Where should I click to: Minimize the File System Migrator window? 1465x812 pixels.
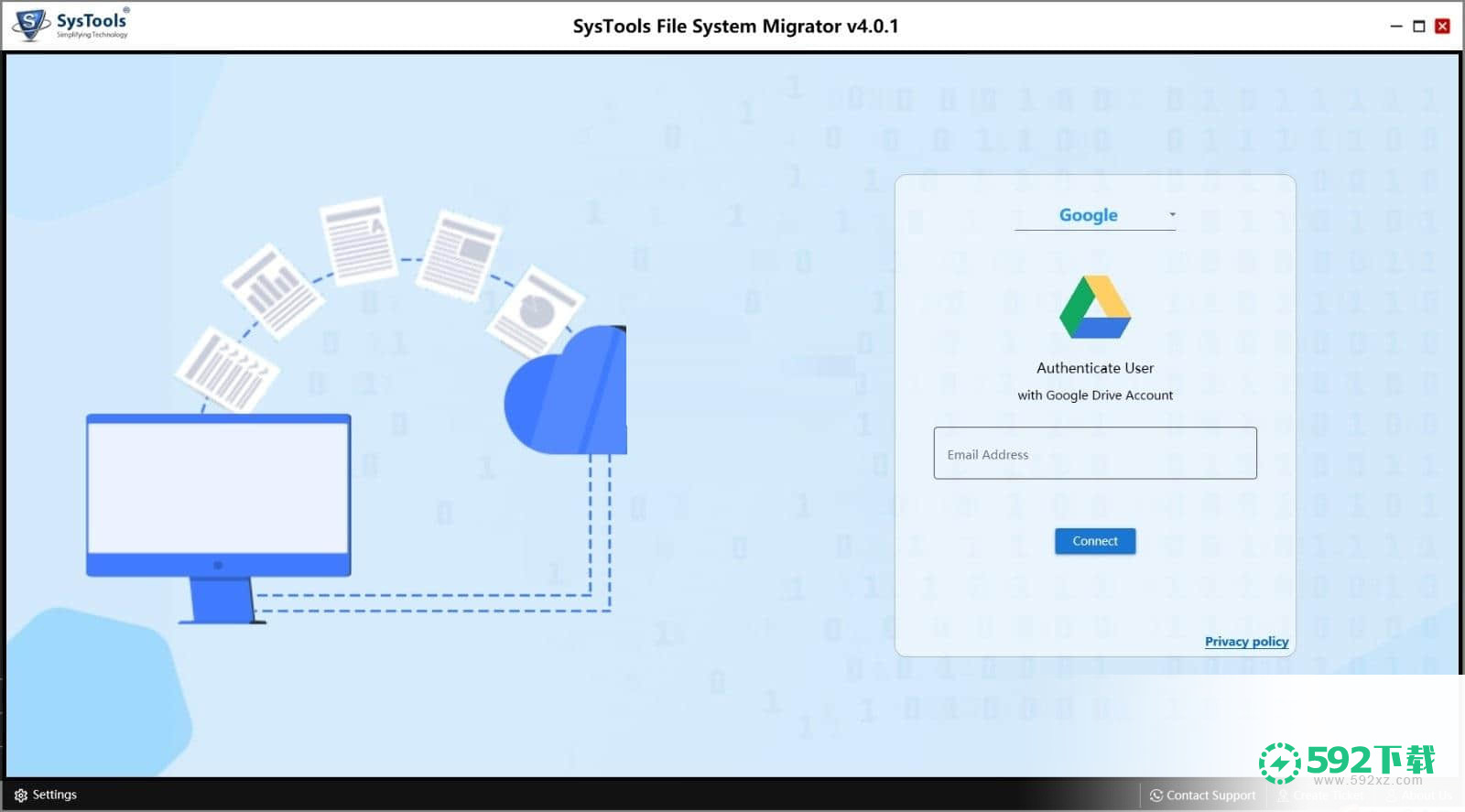pos(1396,27)
